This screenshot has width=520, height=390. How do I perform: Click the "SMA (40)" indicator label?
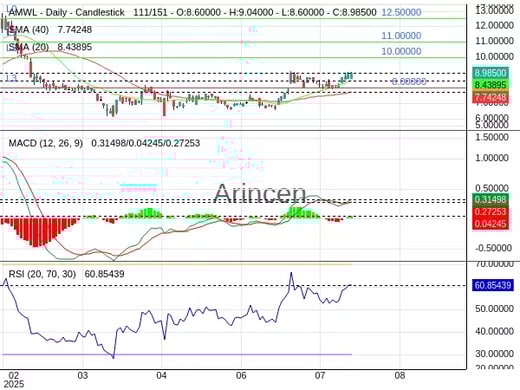[29, 30]
